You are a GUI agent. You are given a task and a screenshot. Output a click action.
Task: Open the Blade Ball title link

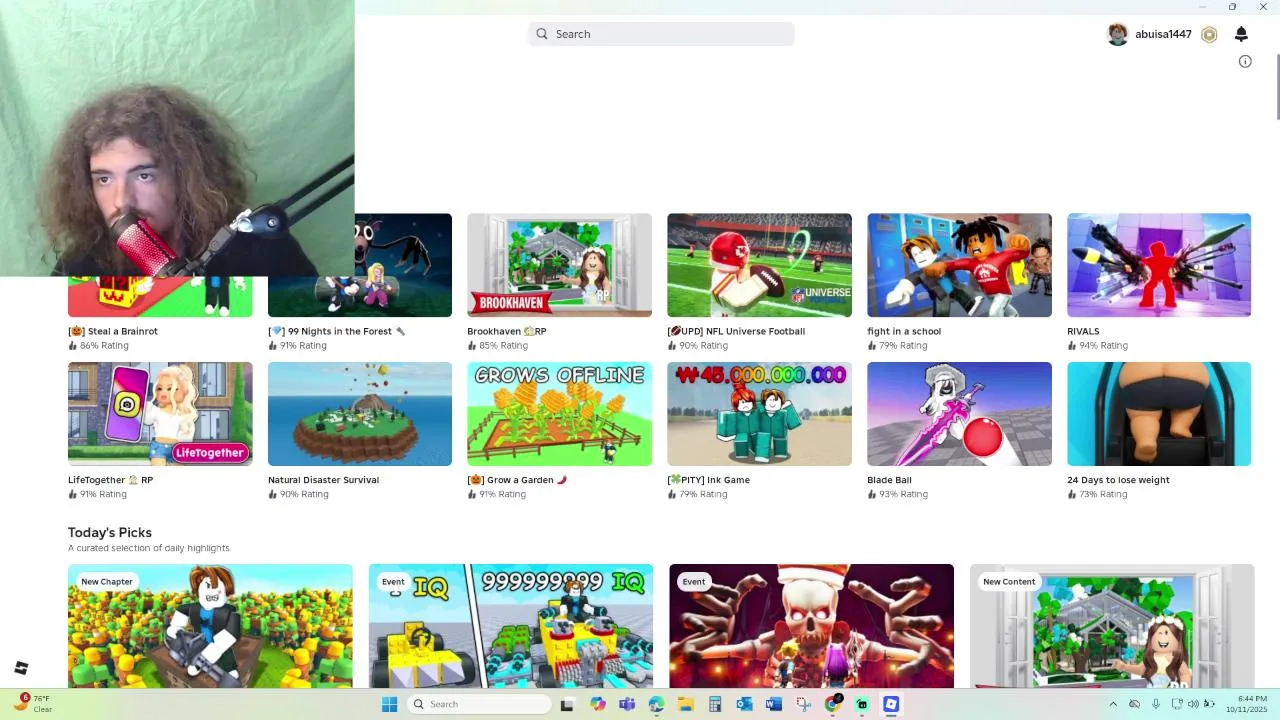tap(889, 480)
